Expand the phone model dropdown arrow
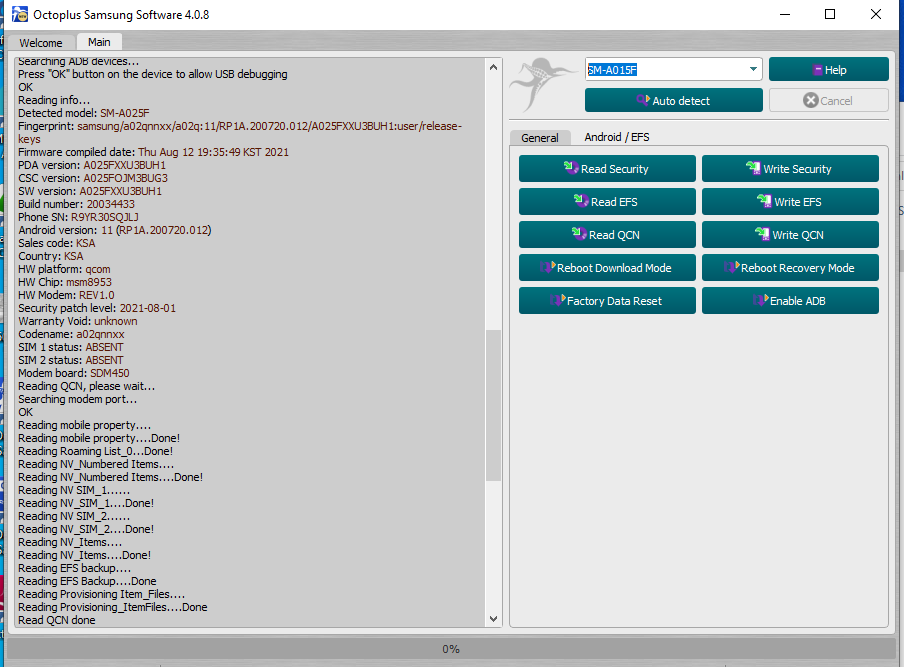Viewport: 904px width, 667px height. tap(752, 70)
